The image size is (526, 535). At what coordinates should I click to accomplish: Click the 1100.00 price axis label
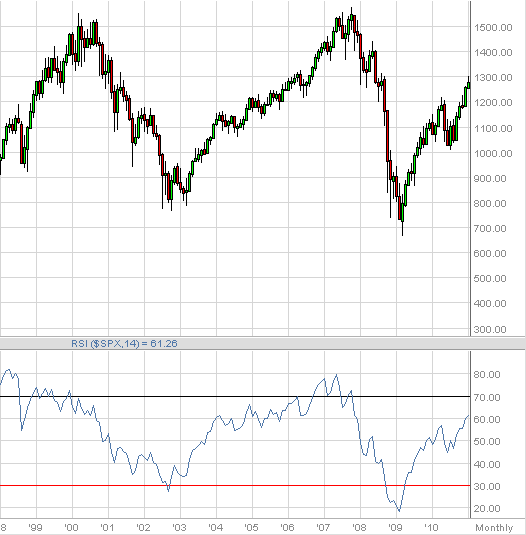point(493,128)
